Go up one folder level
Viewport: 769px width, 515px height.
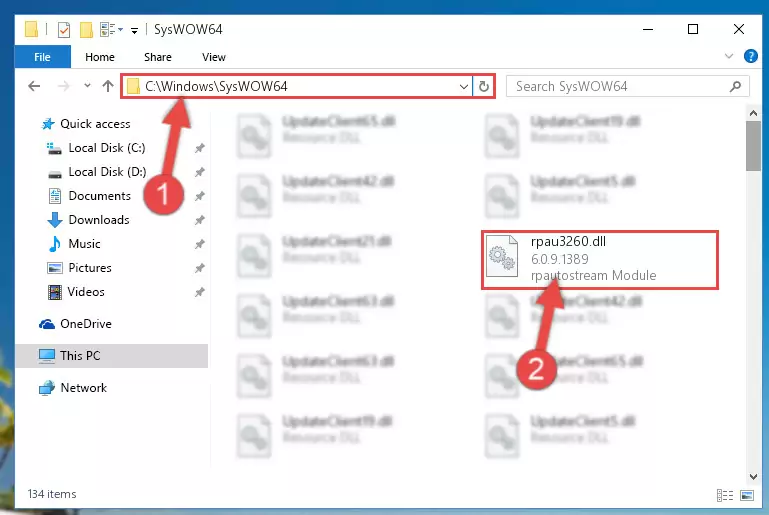pos(108,86)
